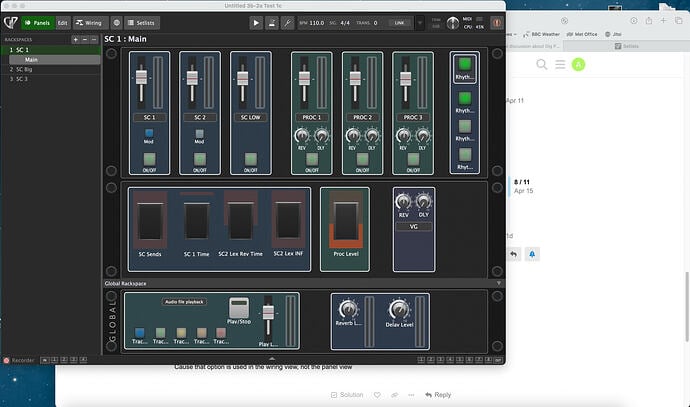Image resolution: width=690 pixels, height=407 pixels.
Task: Click the global trim knob near MIDI indicator
Action: tap(452, 23)
